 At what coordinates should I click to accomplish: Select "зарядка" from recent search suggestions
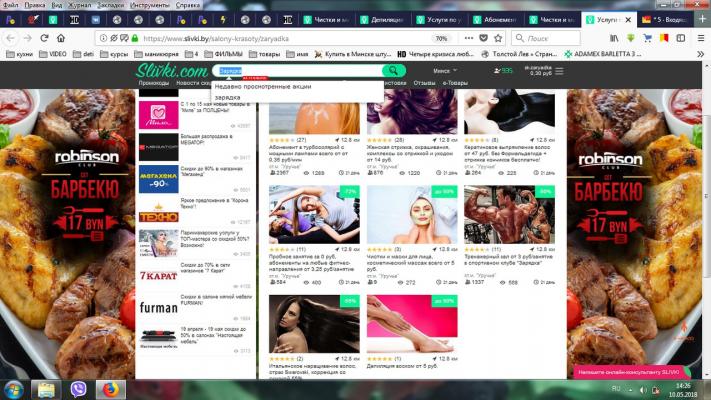click(x=226, y=97)
